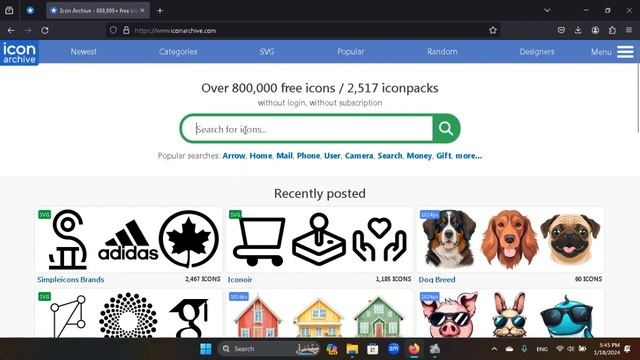Screen dimensions: 640x360
Task: Click the Search for icons field
Action: pyautogui.click(x=307, y=129)
